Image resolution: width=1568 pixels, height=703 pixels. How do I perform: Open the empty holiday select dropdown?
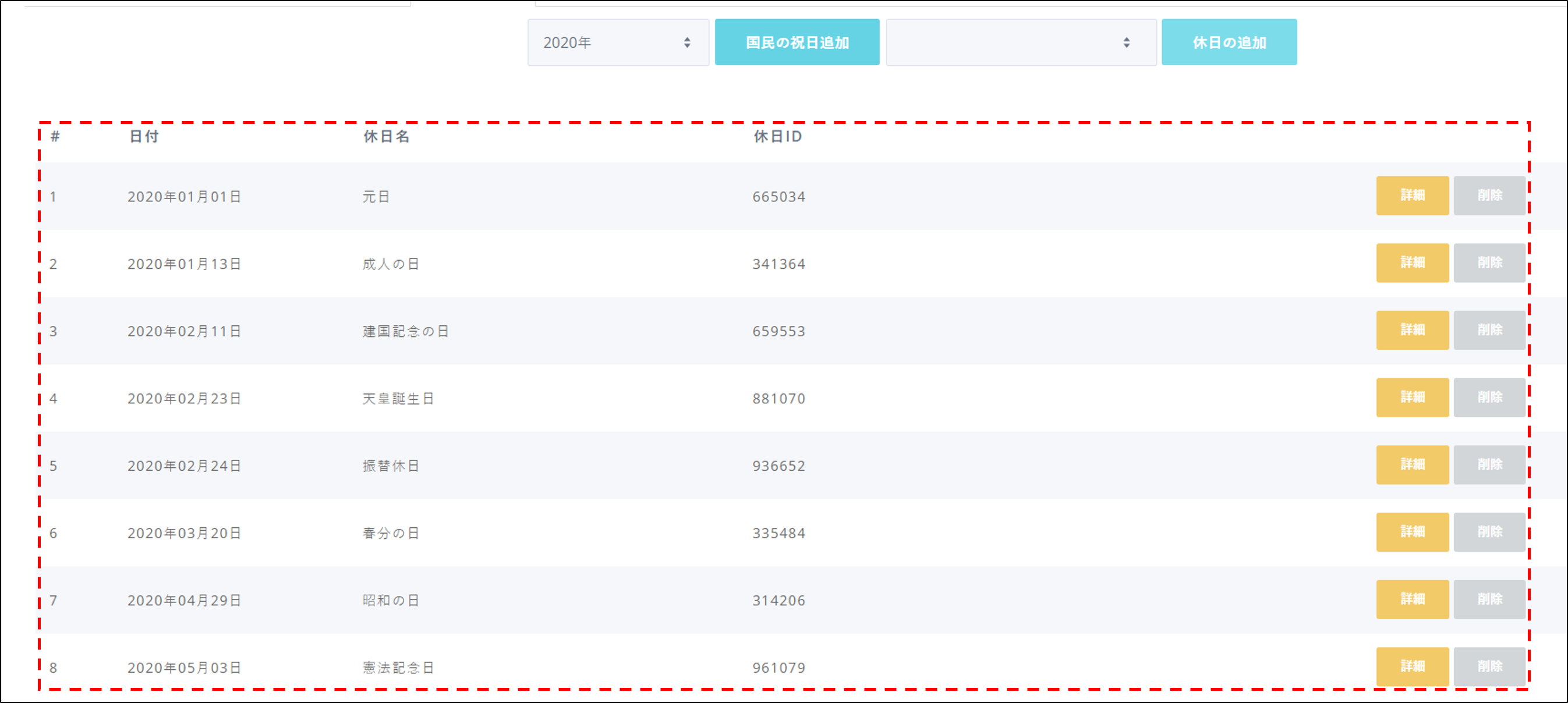(x=1020, y=42)
